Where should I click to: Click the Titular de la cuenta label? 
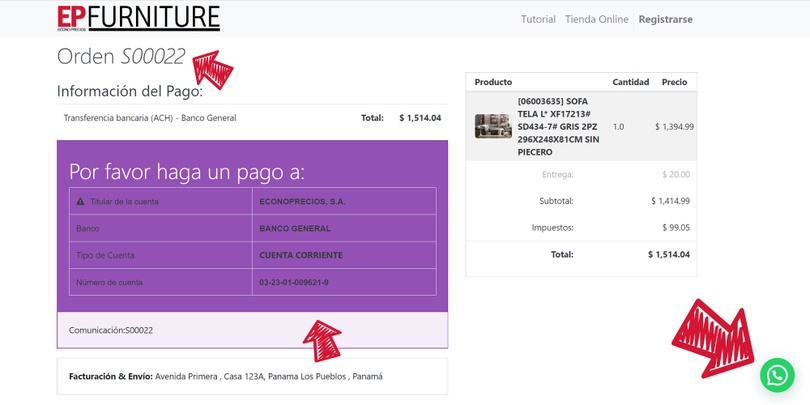click(x=124, y=201)
